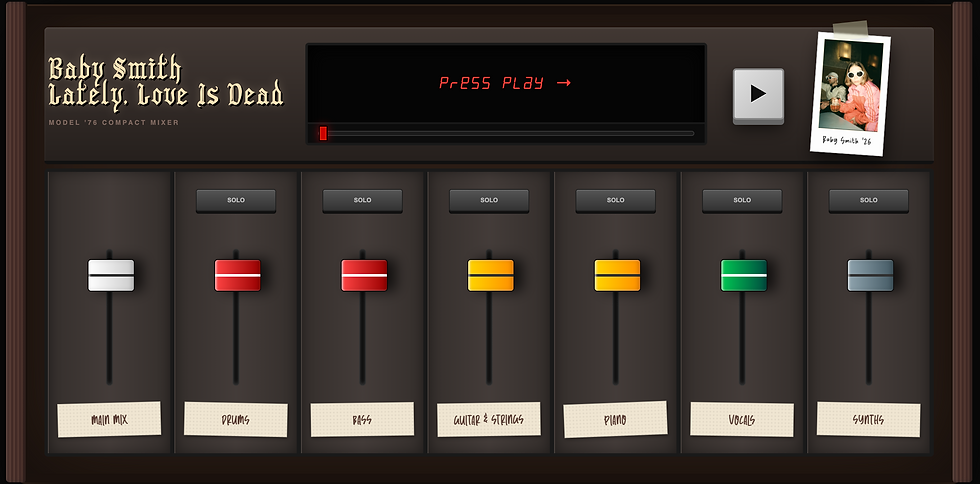Click the red playhead on the progress bar
The width and height of the screenshot is (980, 484).
[323, 133]
